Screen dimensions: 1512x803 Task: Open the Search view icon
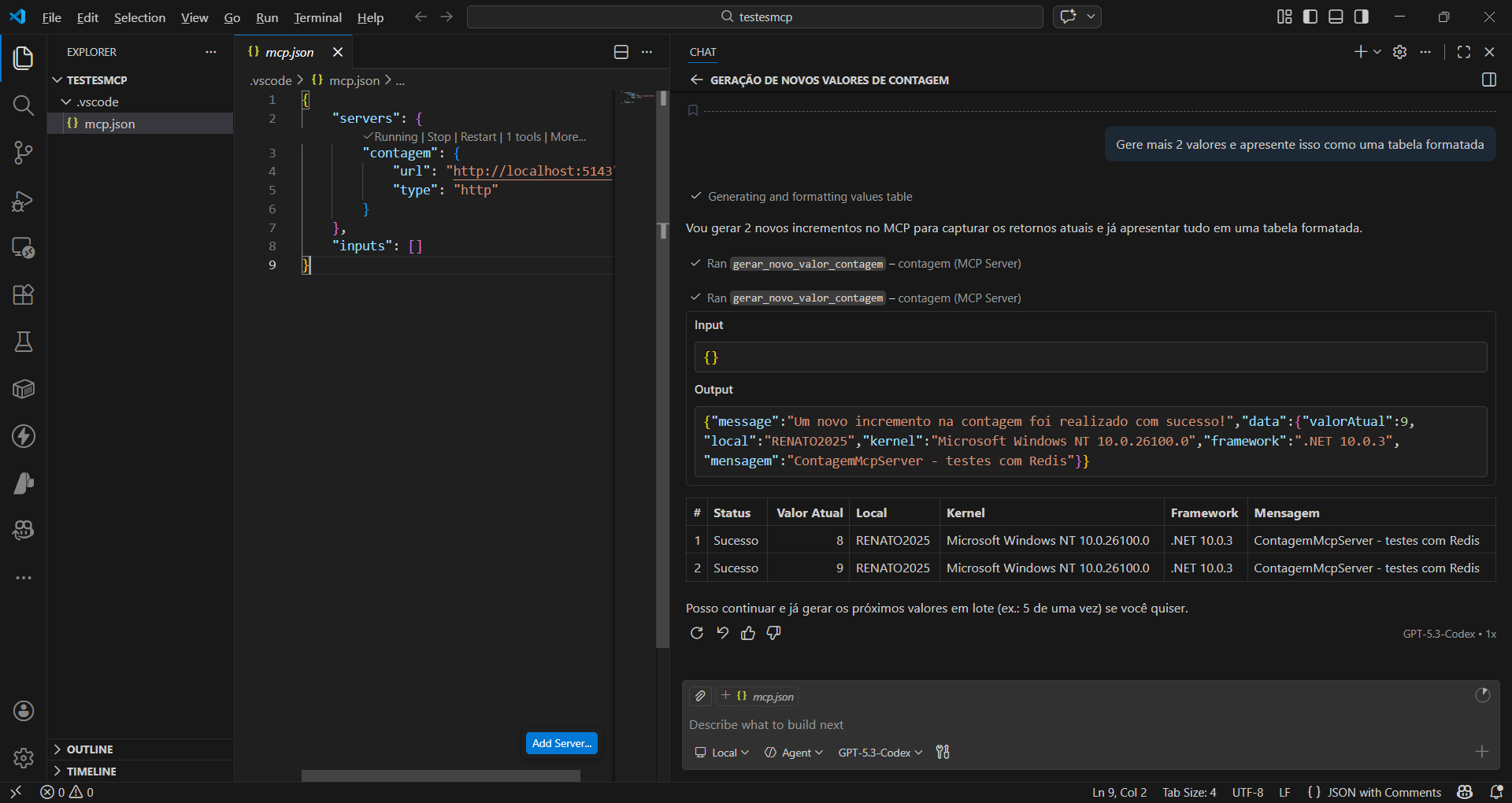(x=24, y=105)
